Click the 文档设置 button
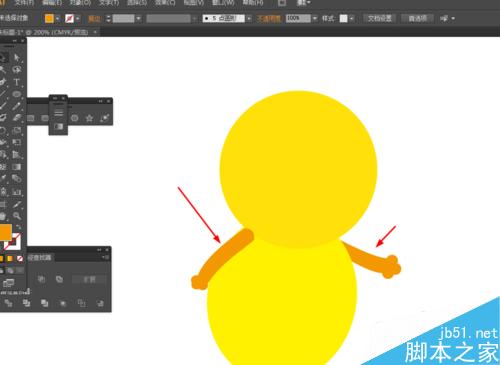Viewport: 500px width, 365px height. coord(380,18)
